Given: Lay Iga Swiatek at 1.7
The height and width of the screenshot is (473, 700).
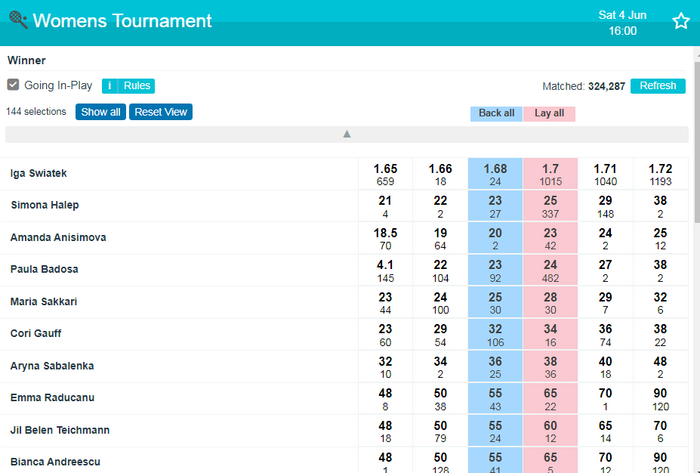Looking at the screenshot, I should tap(550, 174).
